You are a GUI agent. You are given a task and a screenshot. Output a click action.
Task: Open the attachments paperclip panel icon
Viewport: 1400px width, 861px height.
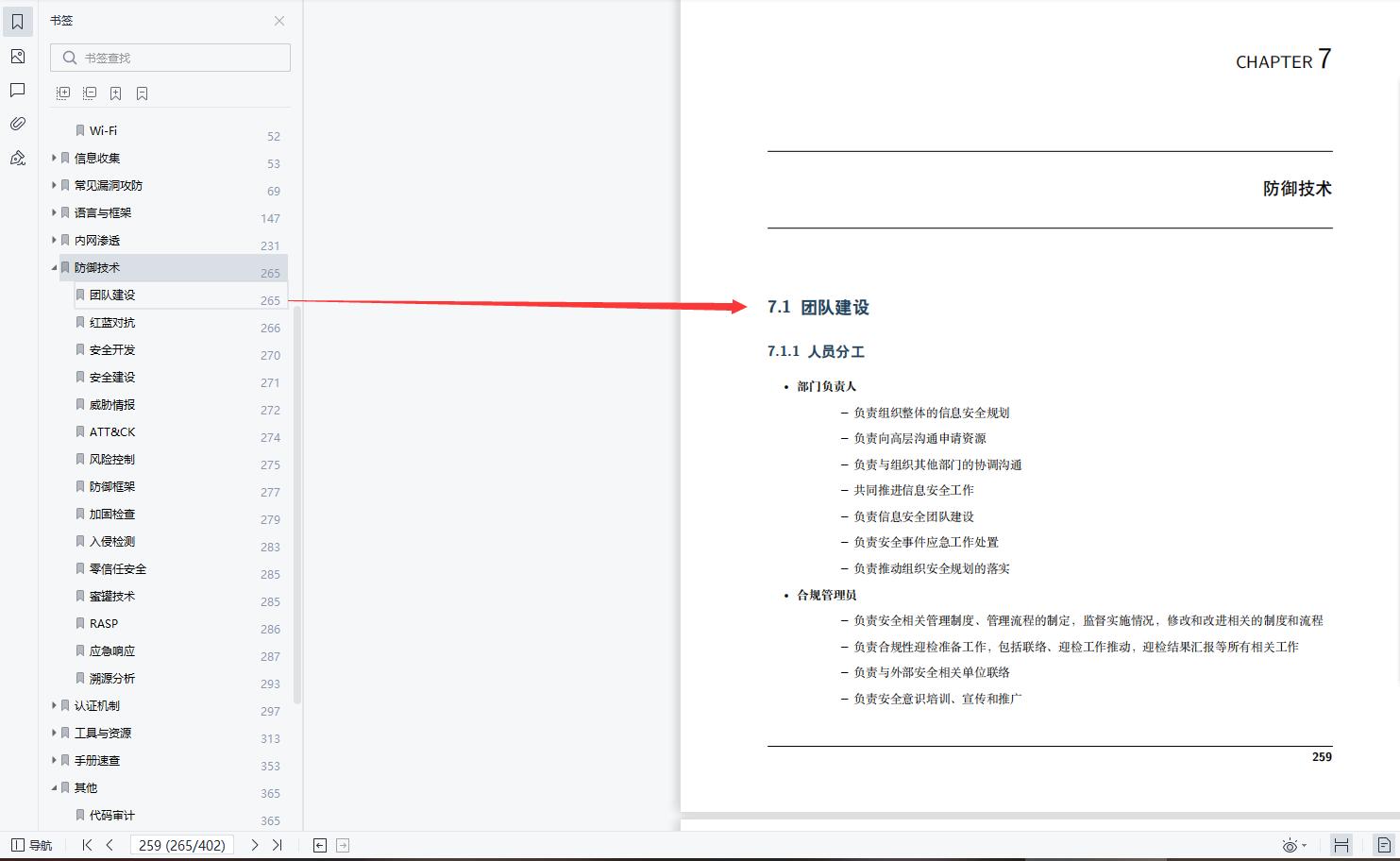(x=17, y=124)
